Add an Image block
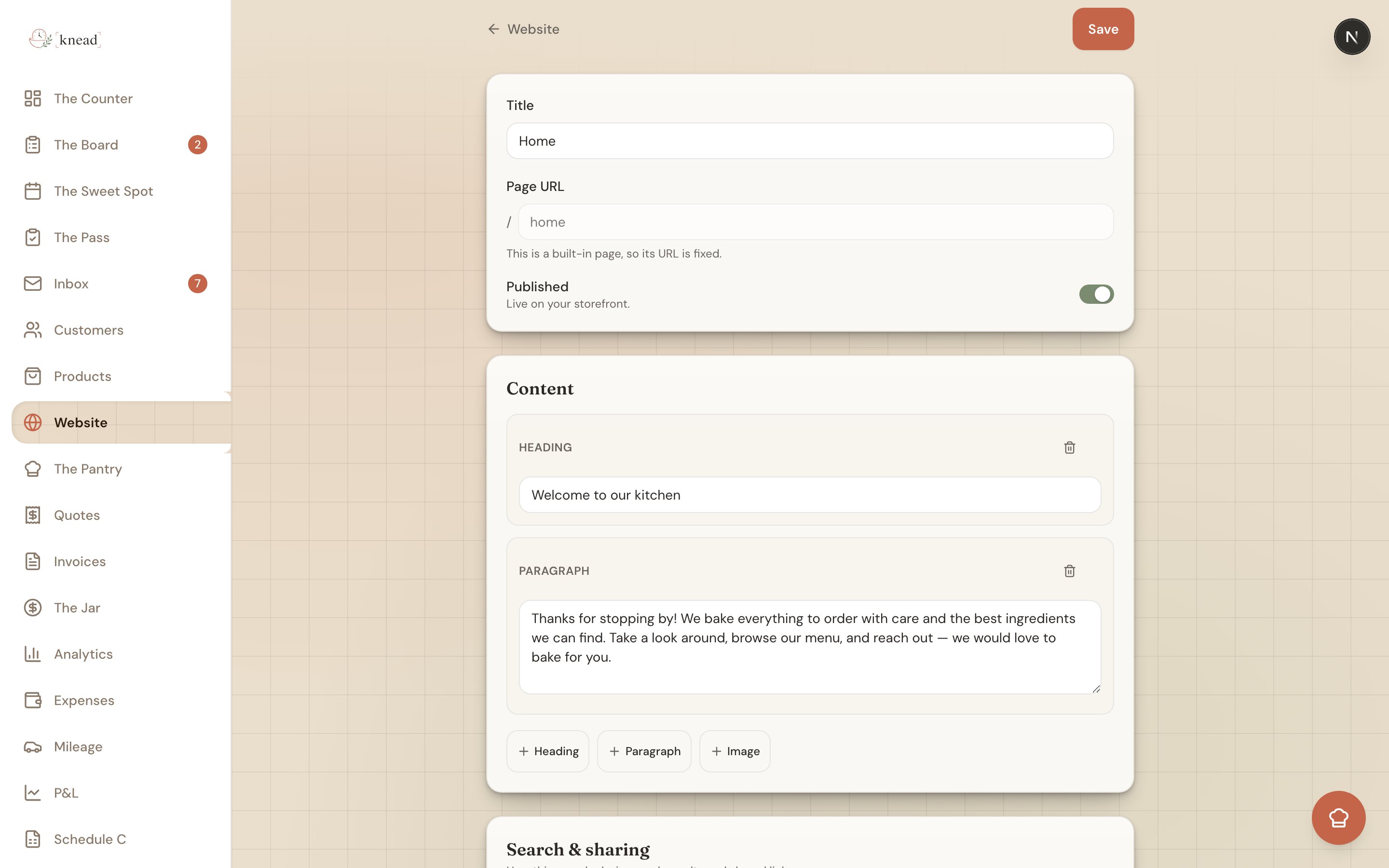 point(735,751)
